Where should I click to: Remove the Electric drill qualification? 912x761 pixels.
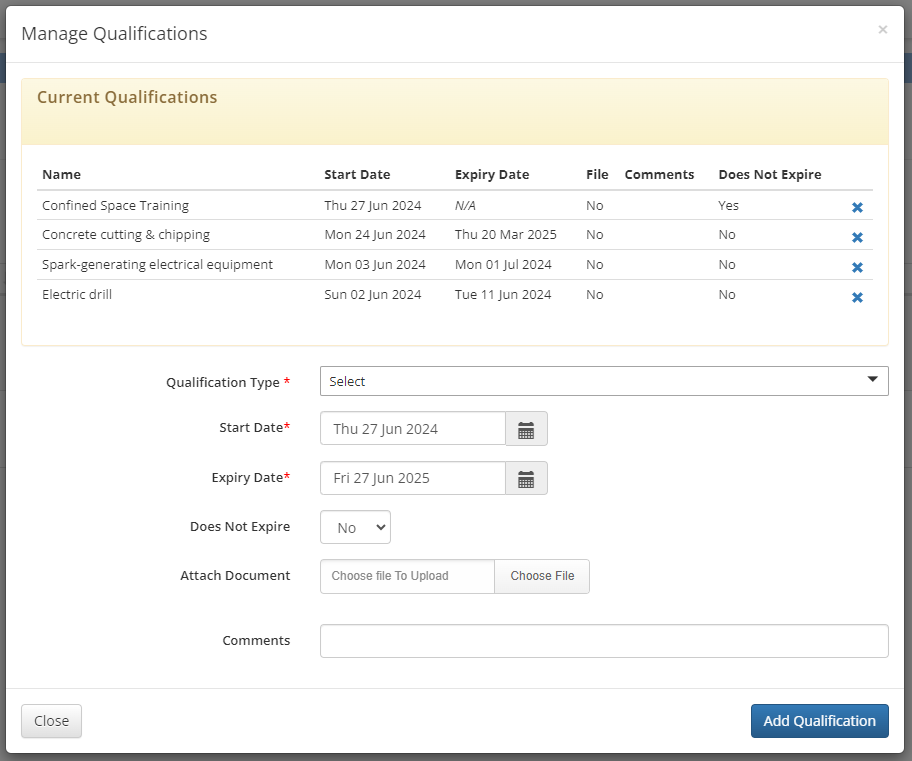[857, 297]
